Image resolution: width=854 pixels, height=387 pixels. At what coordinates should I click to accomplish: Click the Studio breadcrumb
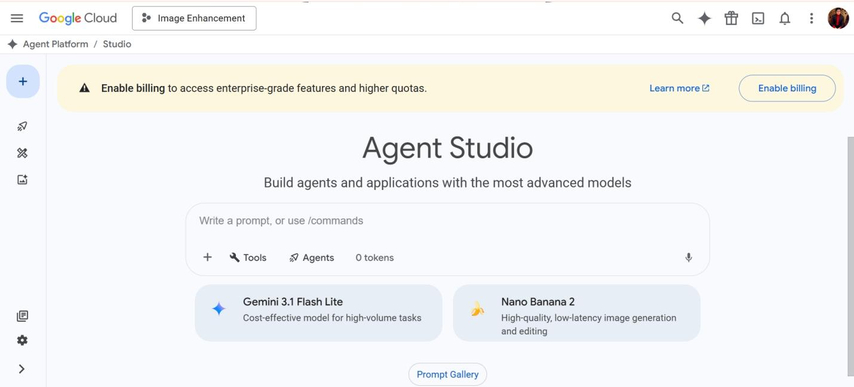tap(117, 44)
